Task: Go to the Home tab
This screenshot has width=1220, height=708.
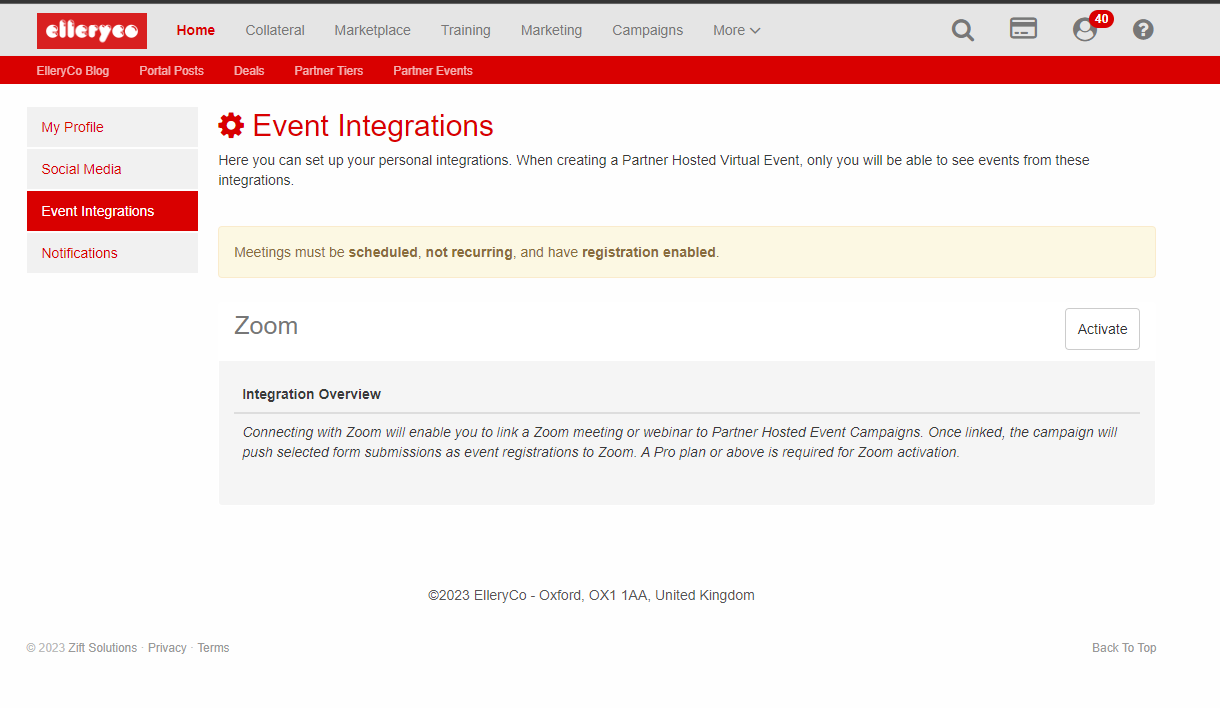Action: [x=196, y=30]
